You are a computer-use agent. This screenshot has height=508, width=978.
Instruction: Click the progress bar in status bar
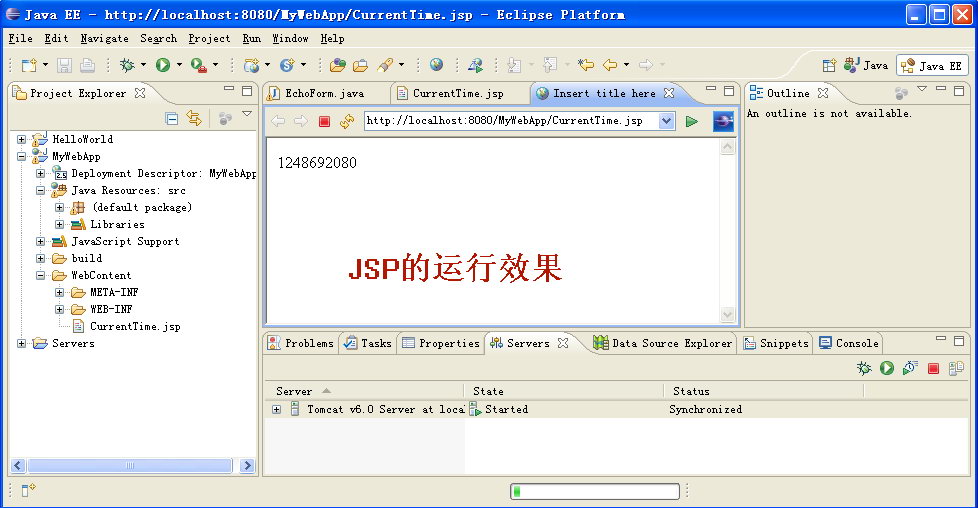(x=595, y=491)
